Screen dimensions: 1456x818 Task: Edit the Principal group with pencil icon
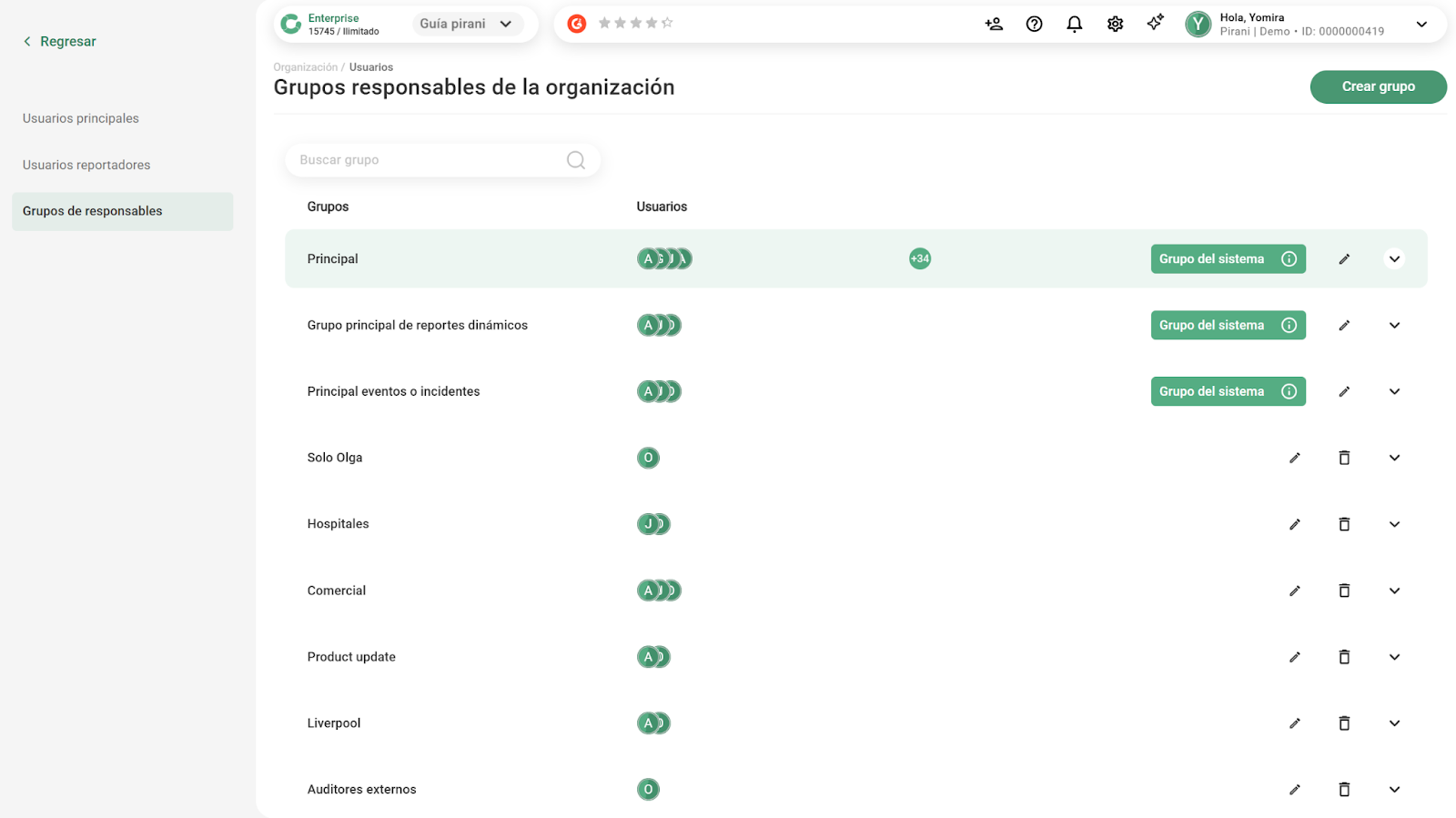pos(1344,259)
